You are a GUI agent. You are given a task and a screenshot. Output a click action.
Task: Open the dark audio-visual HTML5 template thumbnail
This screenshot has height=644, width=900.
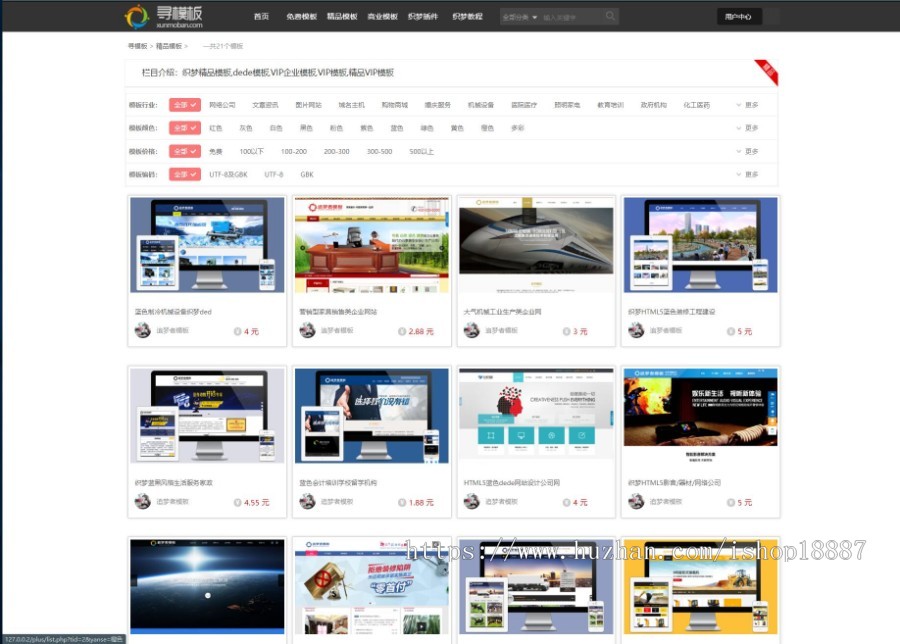pos(700,416)
